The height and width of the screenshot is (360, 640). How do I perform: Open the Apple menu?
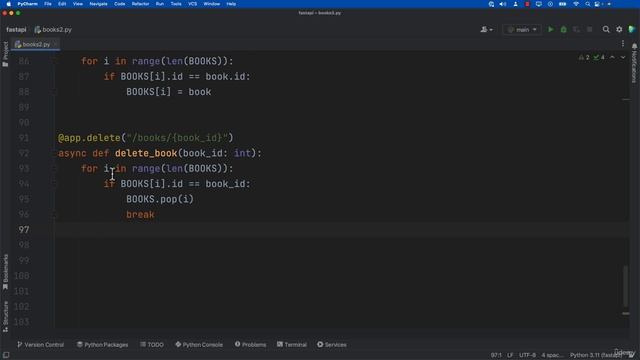(x=8, y=4)
